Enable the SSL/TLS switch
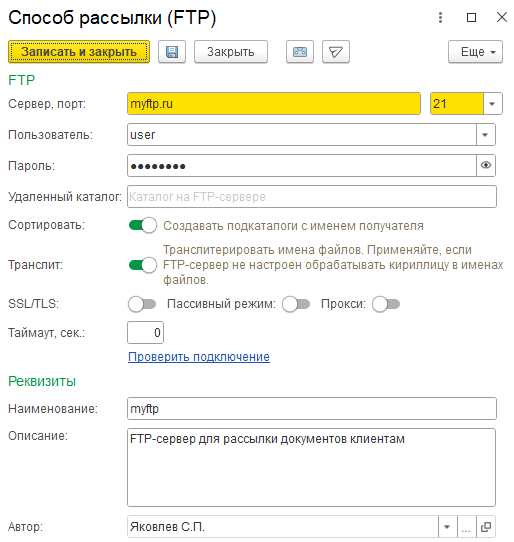This screenshot has width=514, height=542. pyautogui.click(x=142, y=304)
